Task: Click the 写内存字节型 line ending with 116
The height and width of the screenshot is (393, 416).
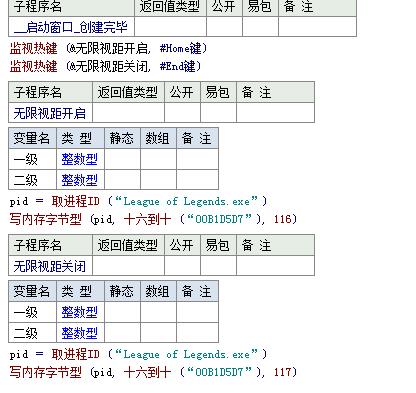Action: [153, 219]
